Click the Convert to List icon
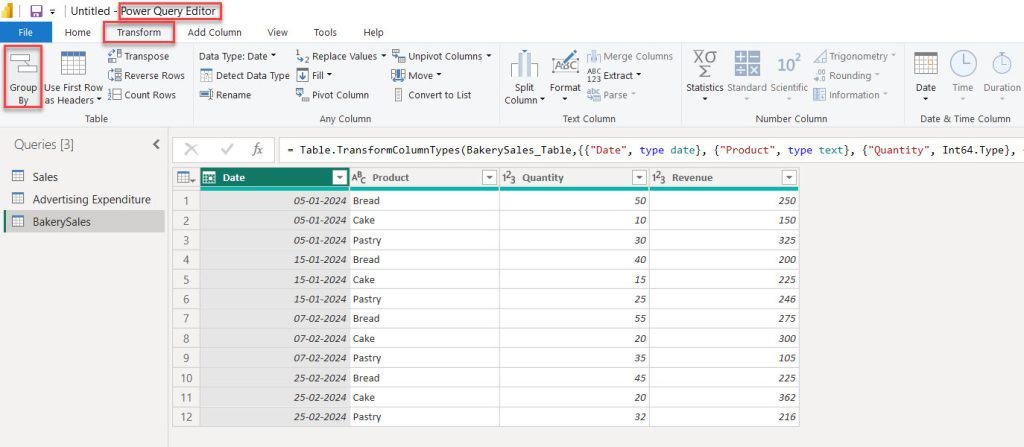 (398, 95)
